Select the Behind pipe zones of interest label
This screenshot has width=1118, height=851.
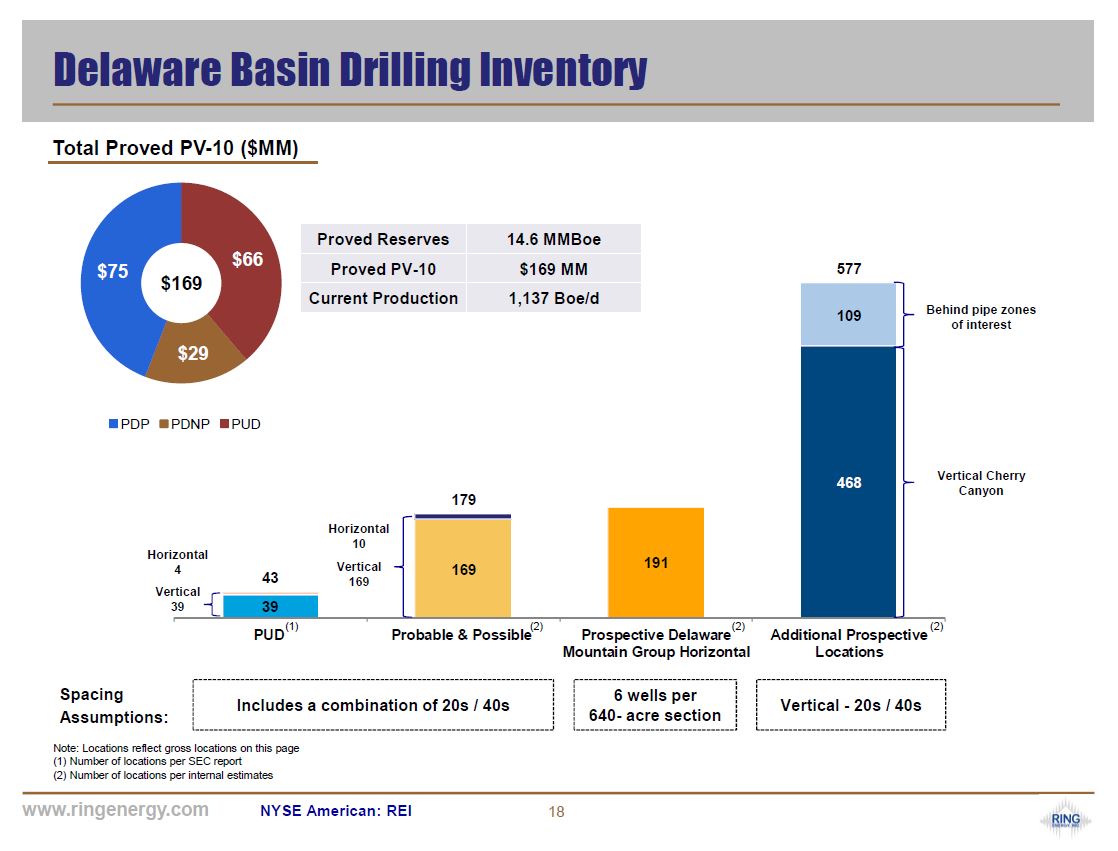point(981,317)
